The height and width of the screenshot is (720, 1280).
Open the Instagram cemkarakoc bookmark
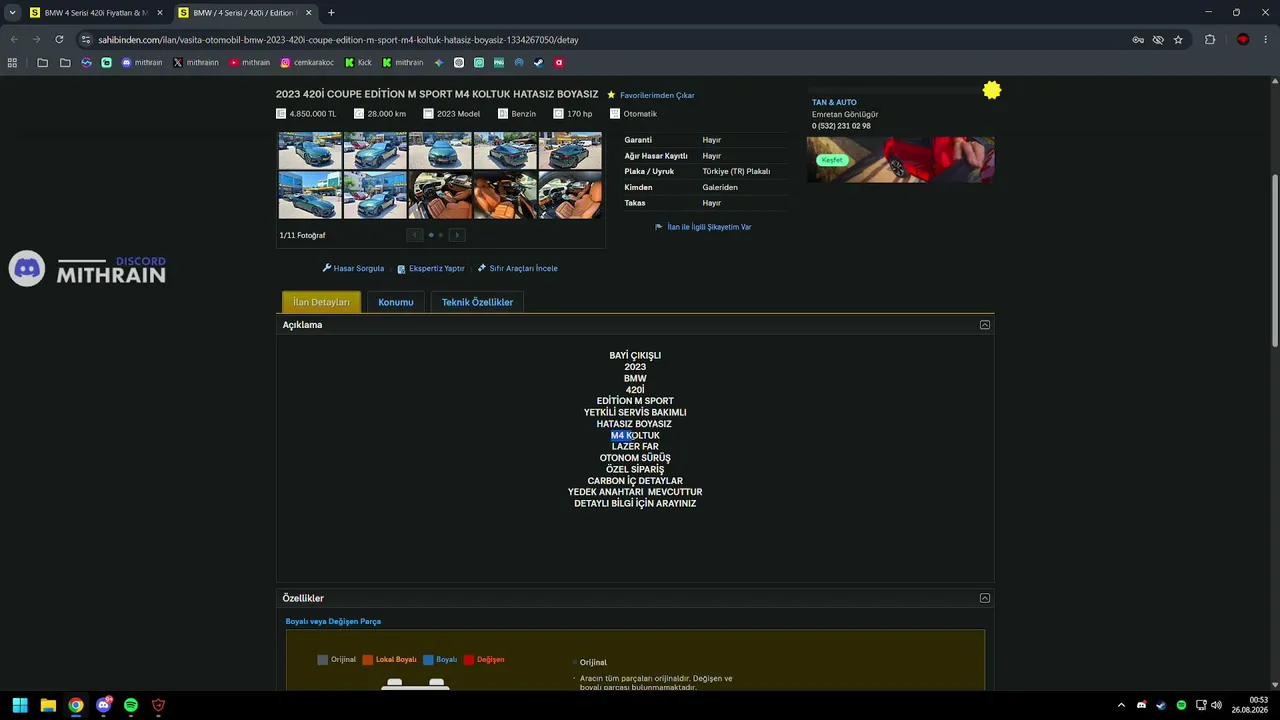307,62
